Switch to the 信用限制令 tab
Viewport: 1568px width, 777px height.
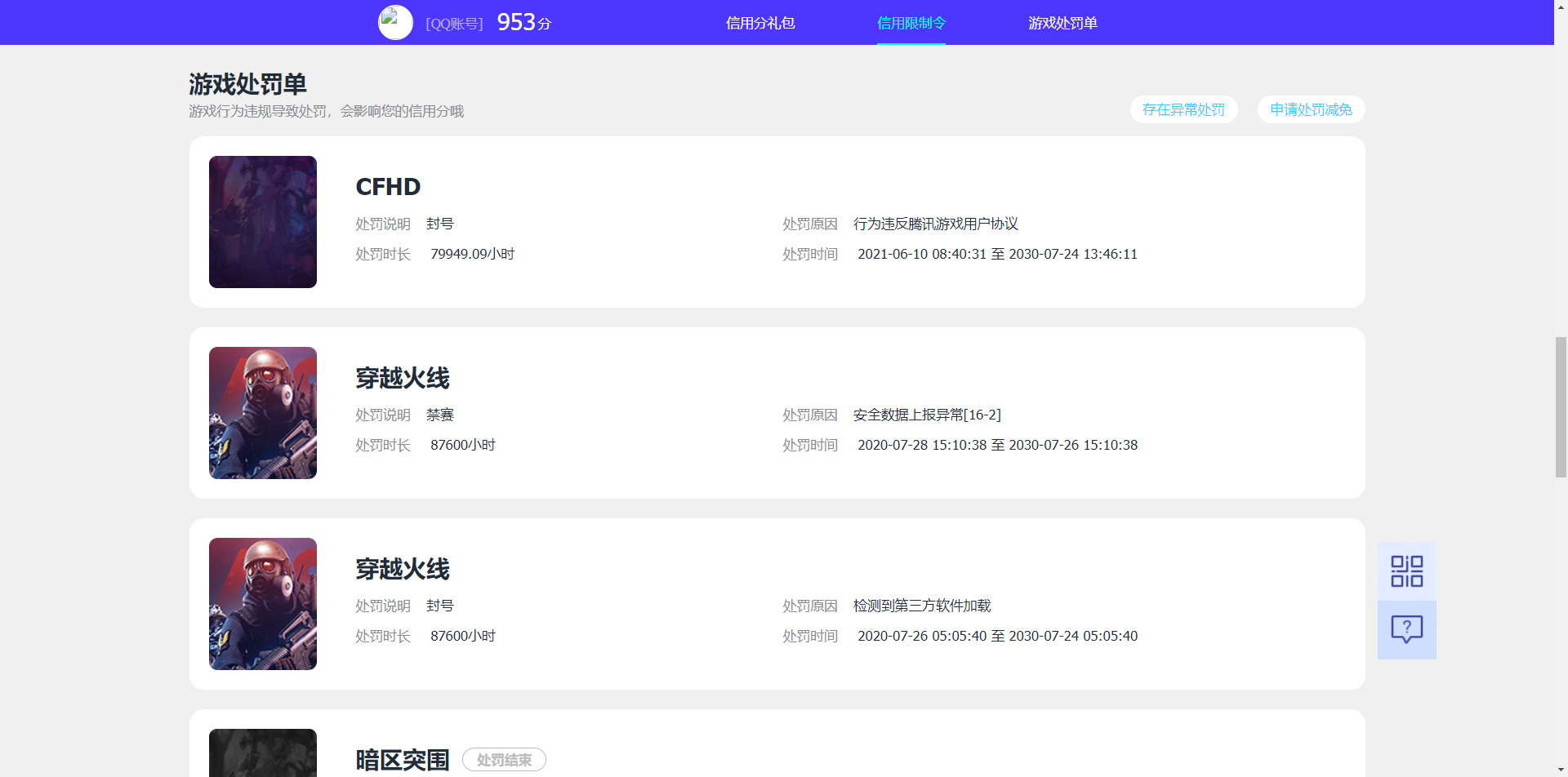(x=911, y=23)
